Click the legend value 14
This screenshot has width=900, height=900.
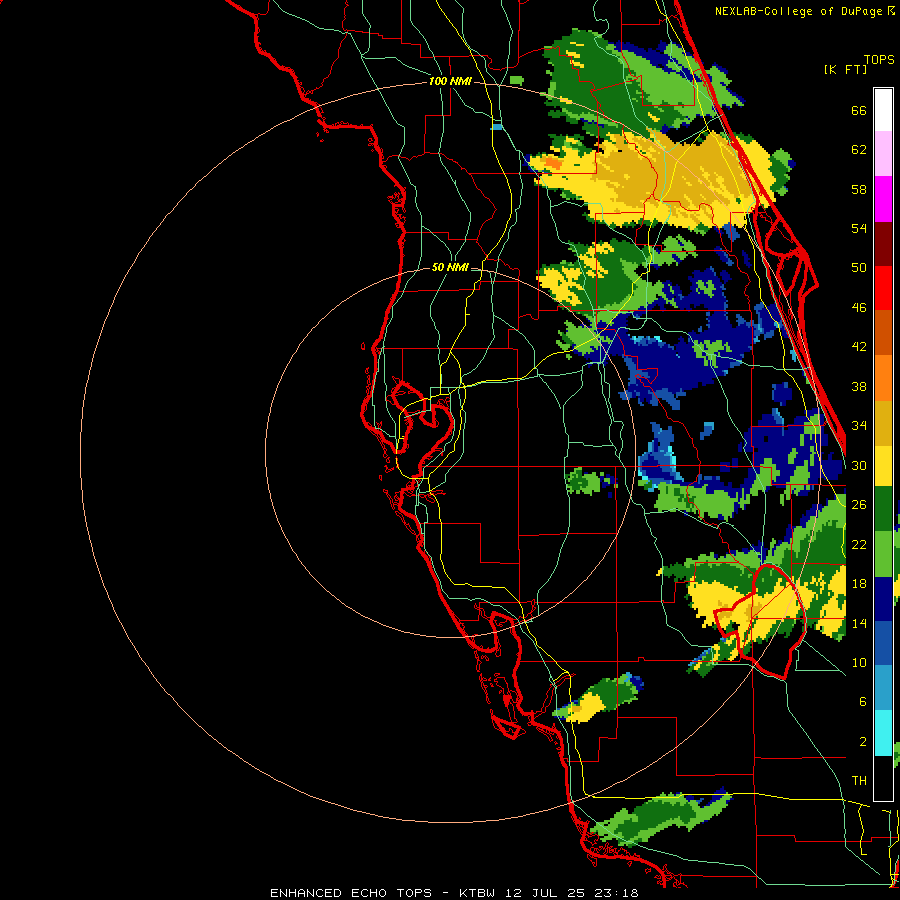pos(859,623)
